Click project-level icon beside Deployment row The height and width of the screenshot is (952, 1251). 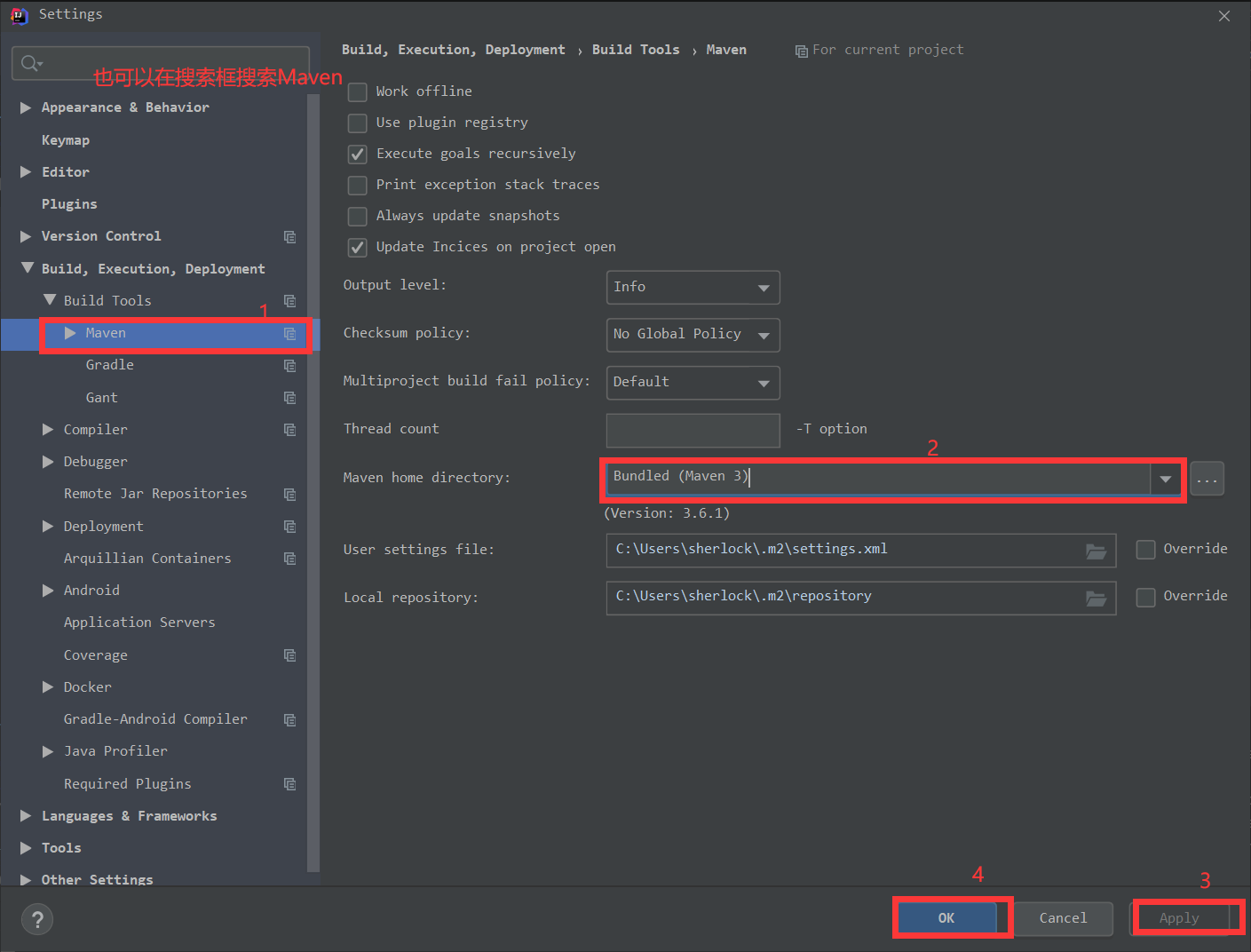pyautogui.click(x=289, y=527)
